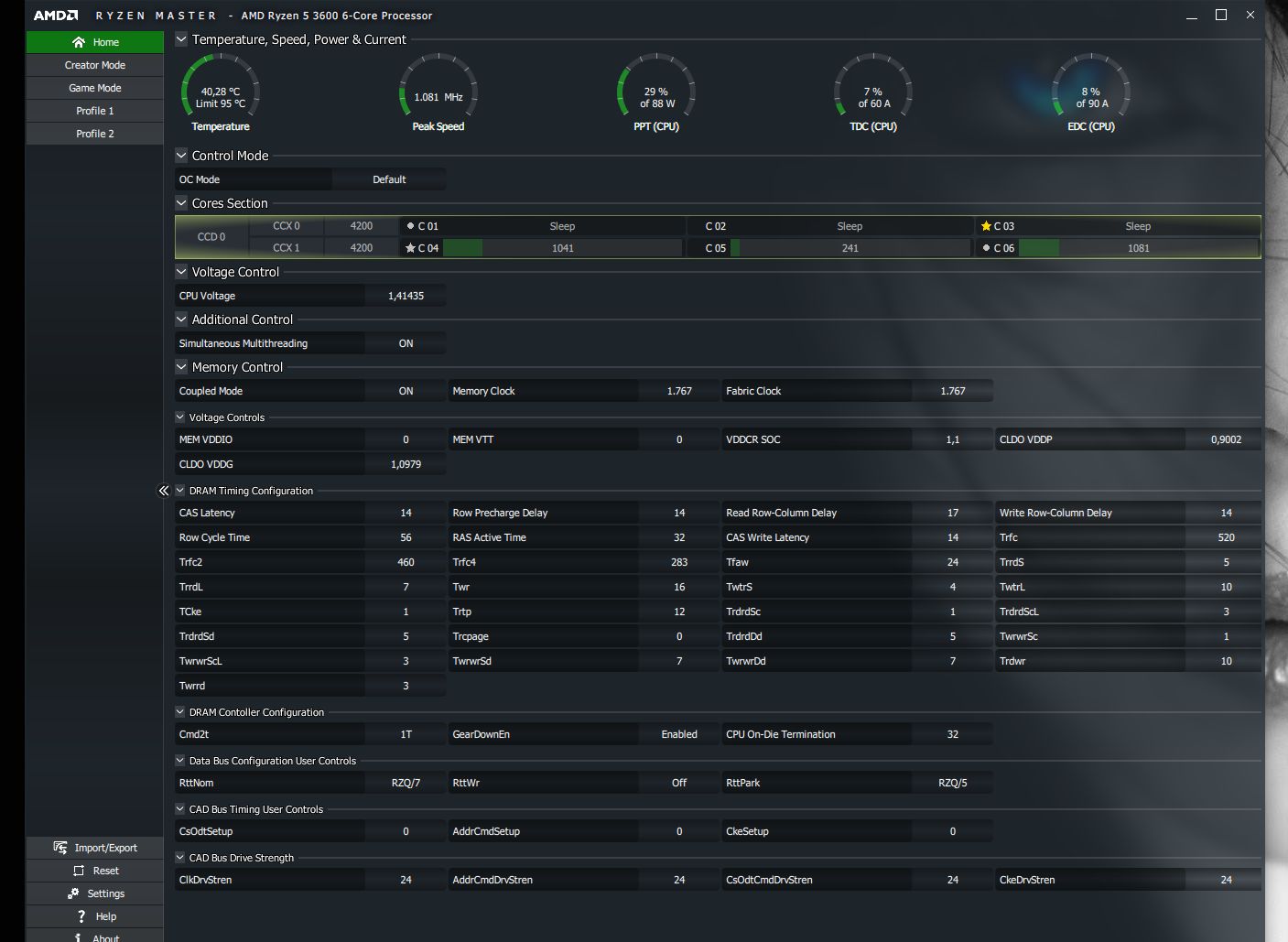Screen dimensions: 1288x942
Task: Click Fabric Clock value 1.767
Action: [x=953, y=391]
